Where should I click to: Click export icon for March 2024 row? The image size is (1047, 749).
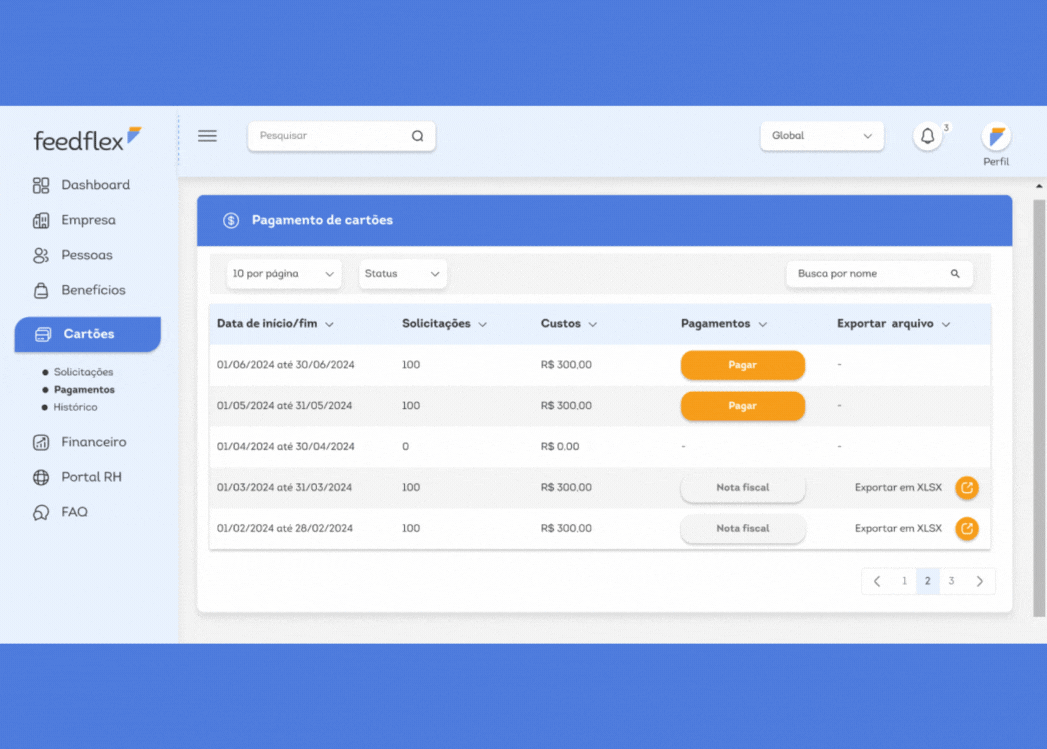tap(966, 488)
